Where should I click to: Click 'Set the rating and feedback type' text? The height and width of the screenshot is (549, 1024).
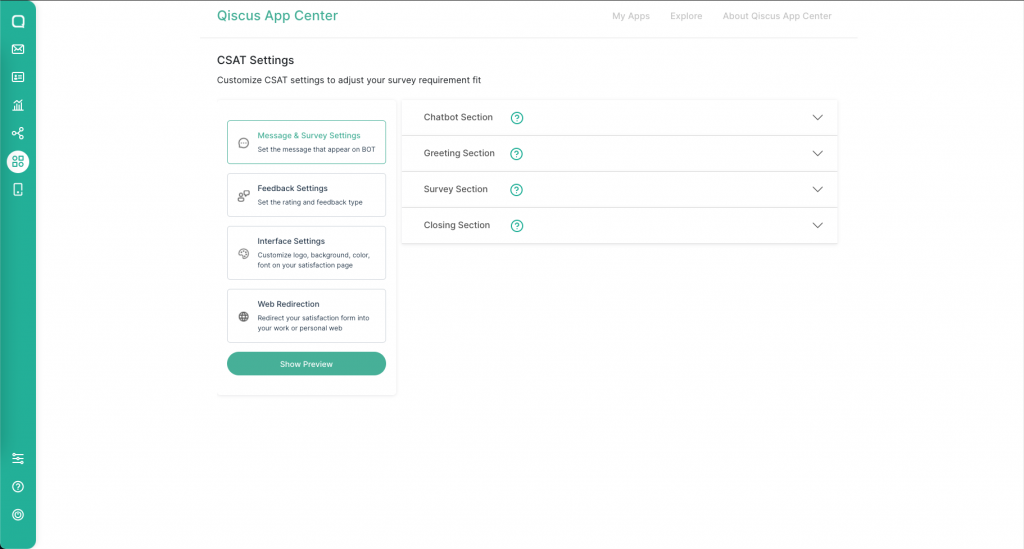pyautogui.click(x=310, y=202)
